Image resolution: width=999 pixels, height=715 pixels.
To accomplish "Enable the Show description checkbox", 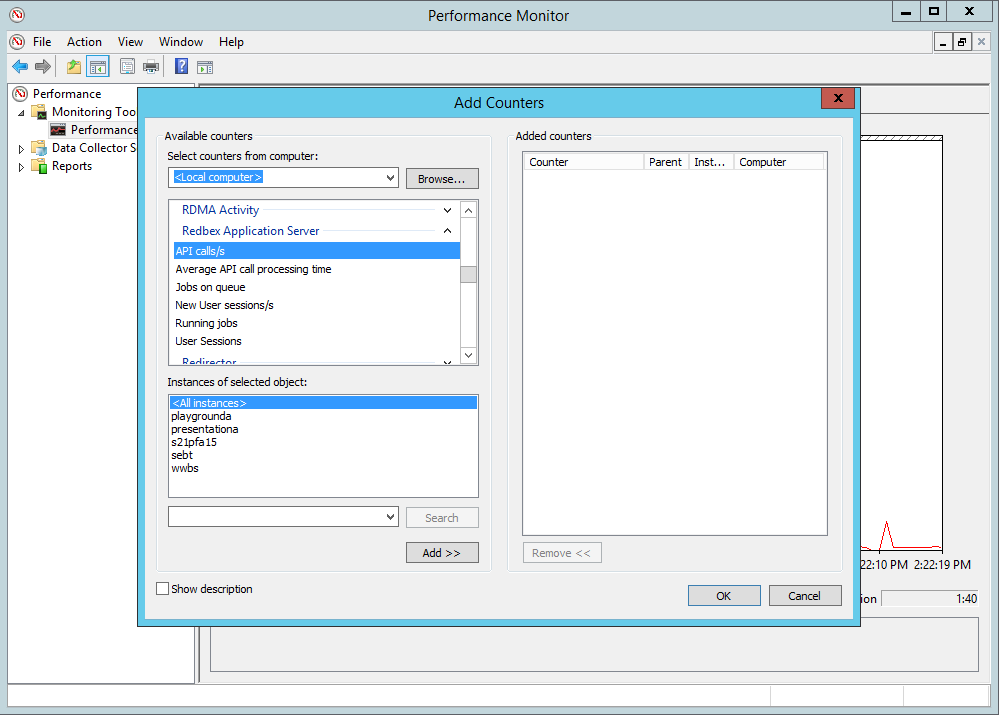I will click(x=163, y=589).
